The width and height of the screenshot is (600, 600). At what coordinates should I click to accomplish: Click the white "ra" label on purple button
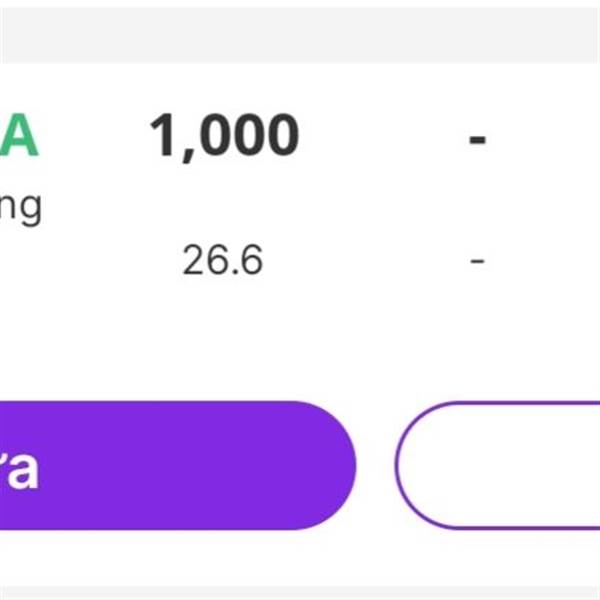click(x=20, y=469)
